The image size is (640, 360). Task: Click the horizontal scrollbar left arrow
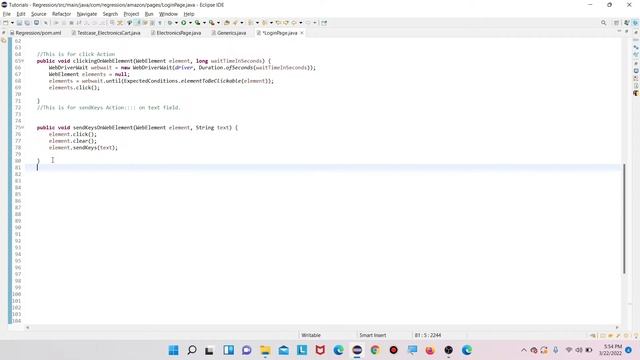[28, 327]
